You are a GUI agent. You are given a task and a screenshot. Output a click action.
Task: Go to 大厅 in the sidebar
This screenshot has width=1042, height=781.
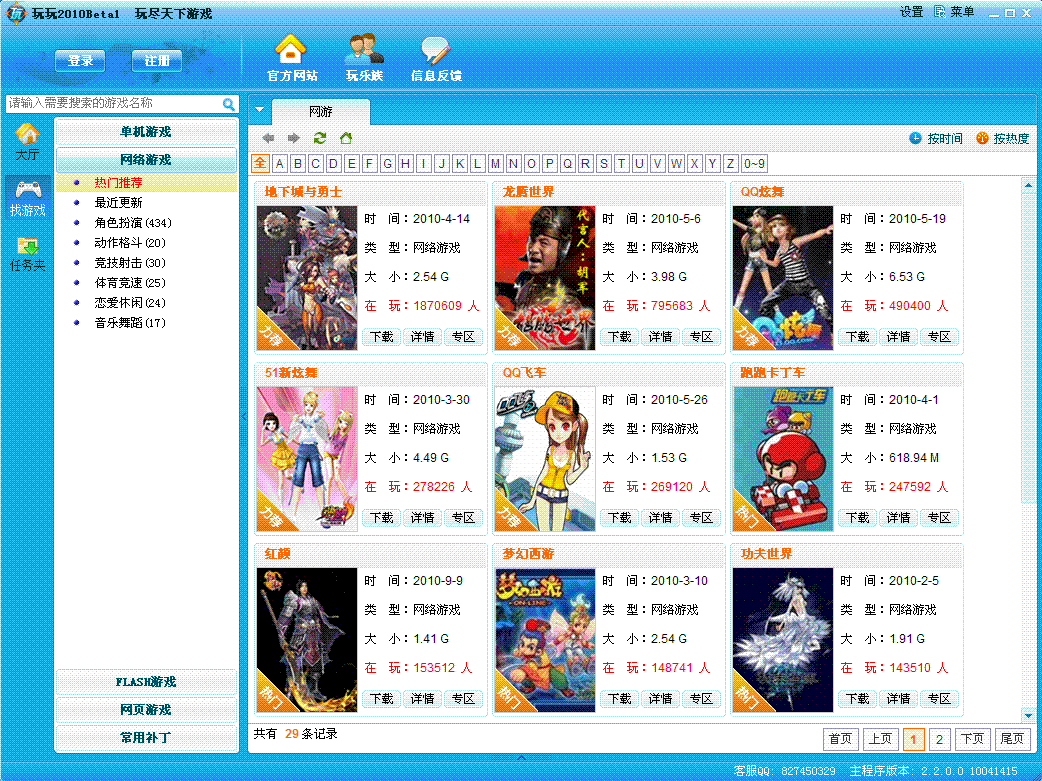coord(27,142)
